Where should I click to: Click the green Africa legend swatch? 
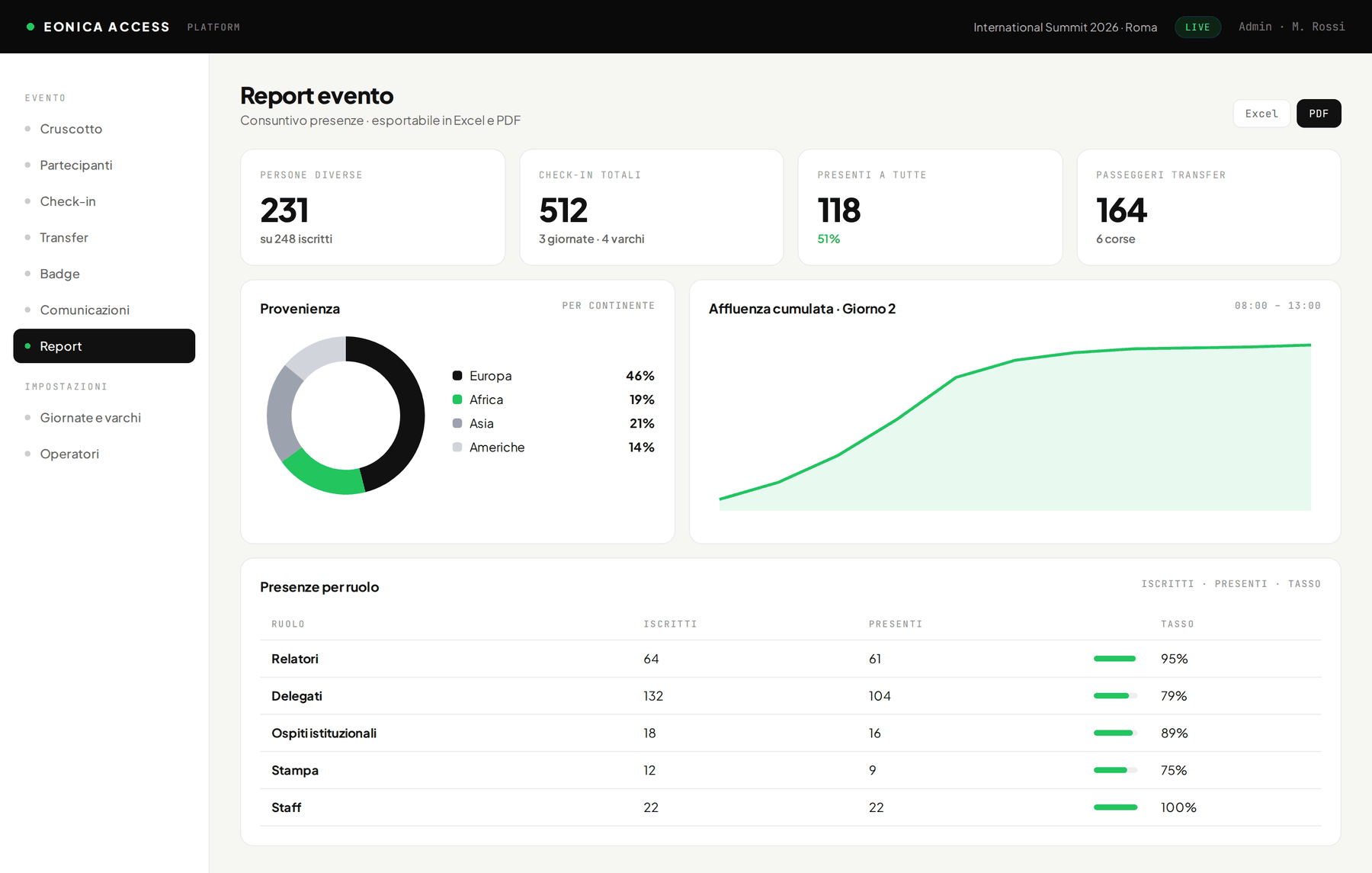tap(457, 400)
